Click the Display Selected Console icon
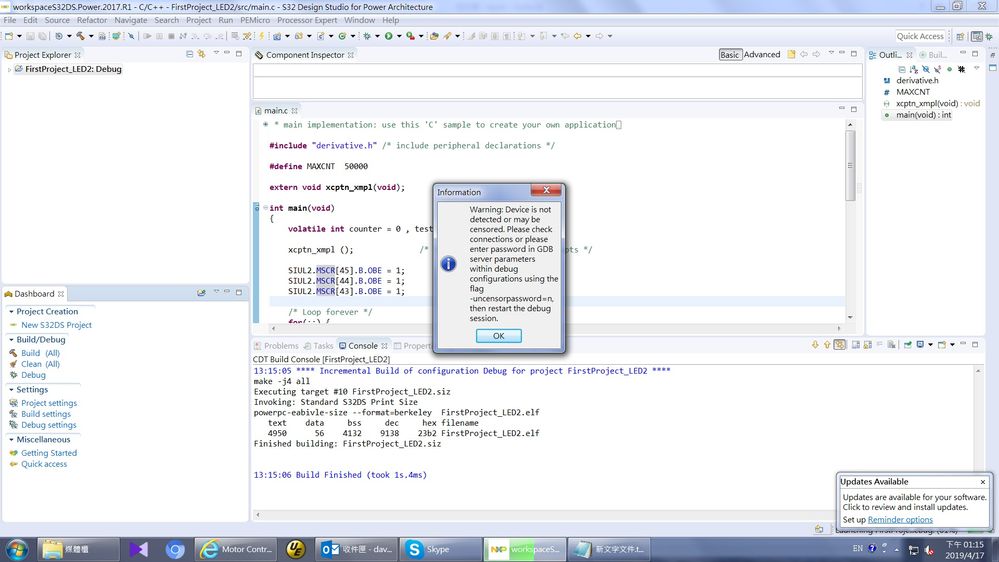This screenshot has width=999, height=562. (920, 345)
